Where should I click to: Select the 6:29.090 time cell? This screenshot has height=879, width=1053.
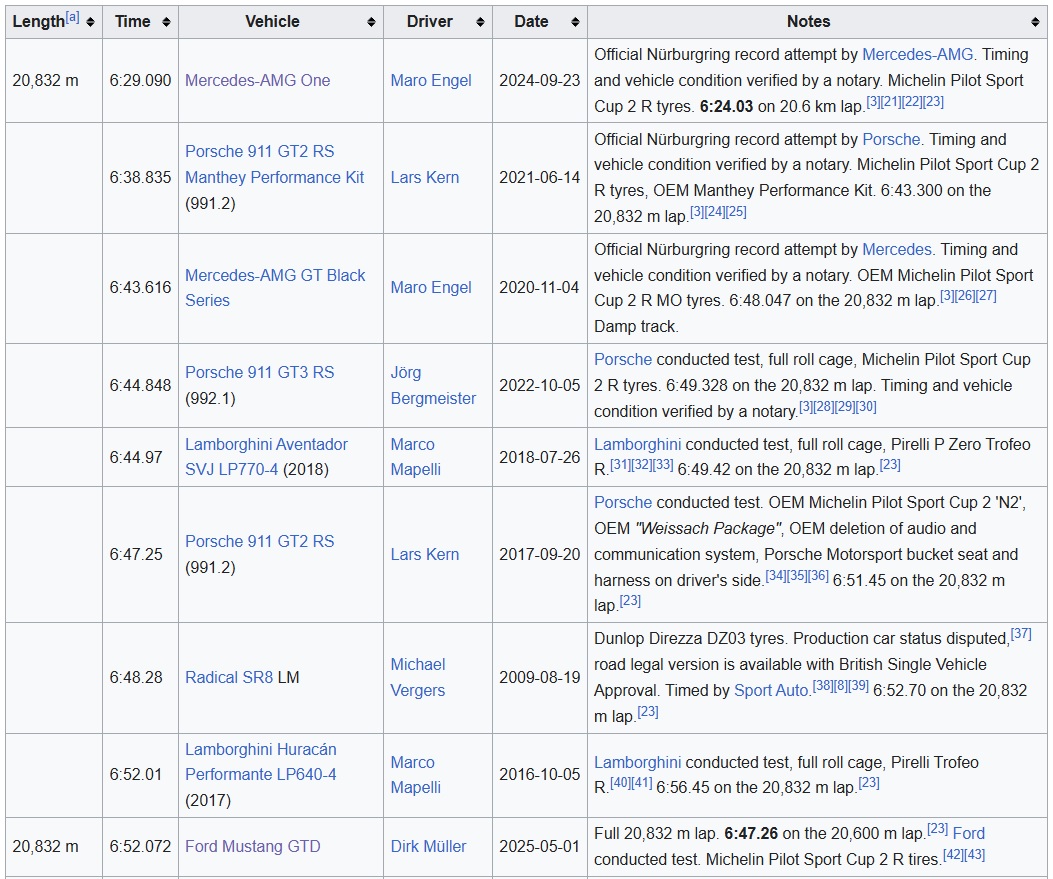pyautogui.click(x=140, y=81)
